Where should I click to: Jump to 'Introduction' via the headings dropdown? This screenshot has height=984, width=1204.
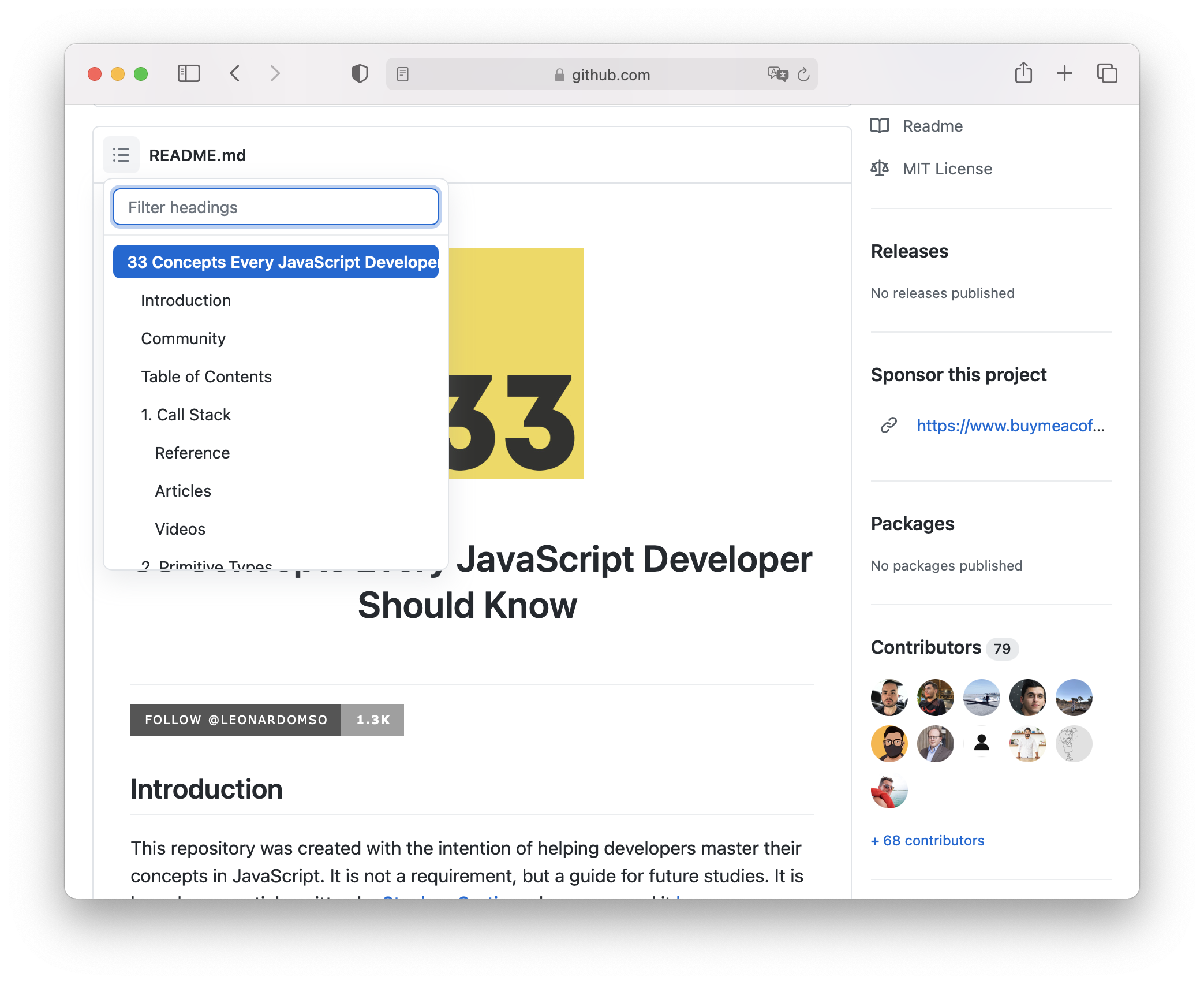click(185, 300)
